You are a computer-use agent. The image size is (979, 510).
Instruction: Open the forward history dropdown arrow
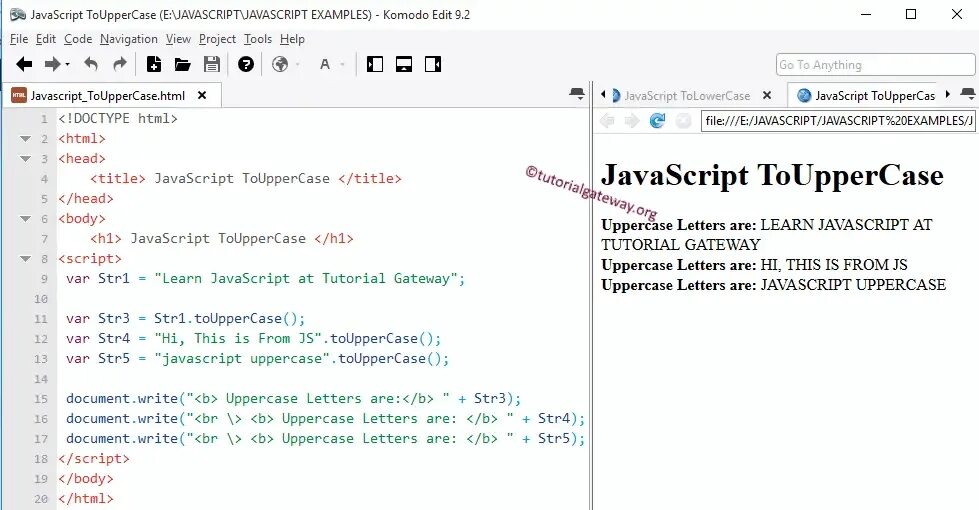pyautogui.click(x=67, y=64)
